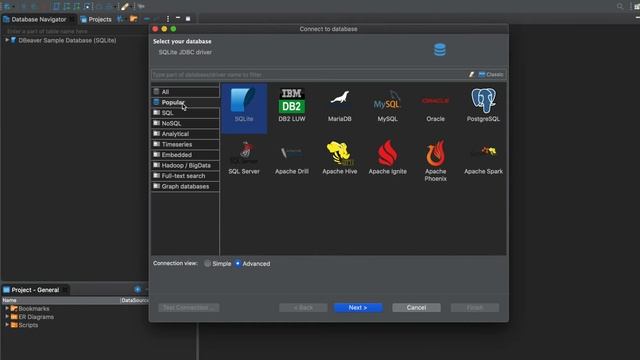640x360 pixels.
Task: Click the new connection icon in Navigator toolbar
Action: 120,19
